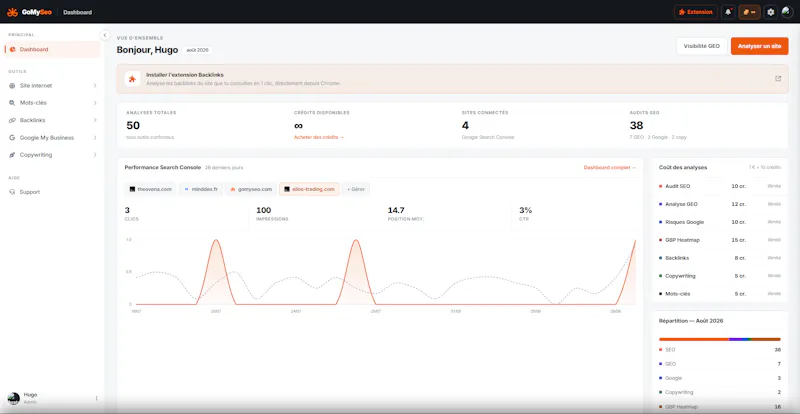Select the theovena.com site tab
The width and height of the screenshot is (800, 414).
pos(151,189)
